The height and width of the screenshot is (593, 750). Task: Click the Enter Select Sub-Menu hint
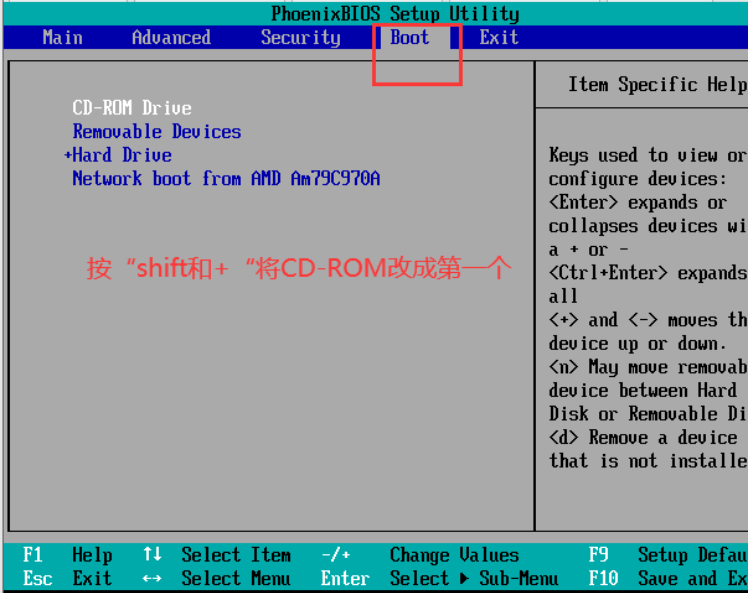click(x=440, y=579)
